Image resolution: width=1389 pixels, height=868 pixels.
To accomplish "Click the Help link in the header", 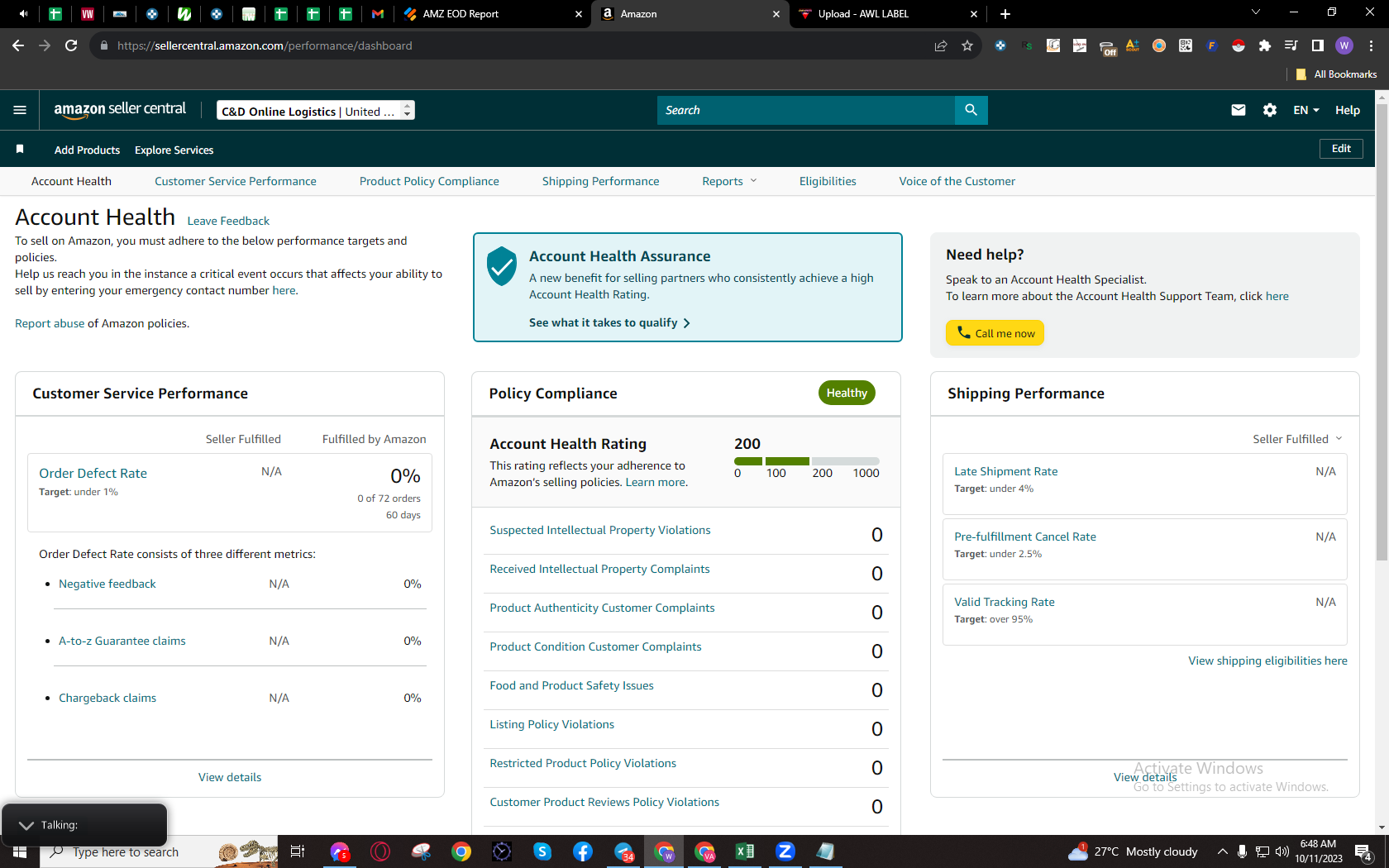I will tap(1348, 110).
